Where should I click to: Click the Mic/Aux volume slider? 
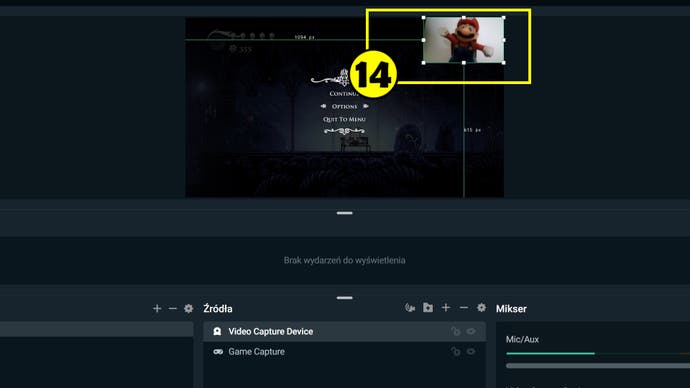(x=598, y=366)
